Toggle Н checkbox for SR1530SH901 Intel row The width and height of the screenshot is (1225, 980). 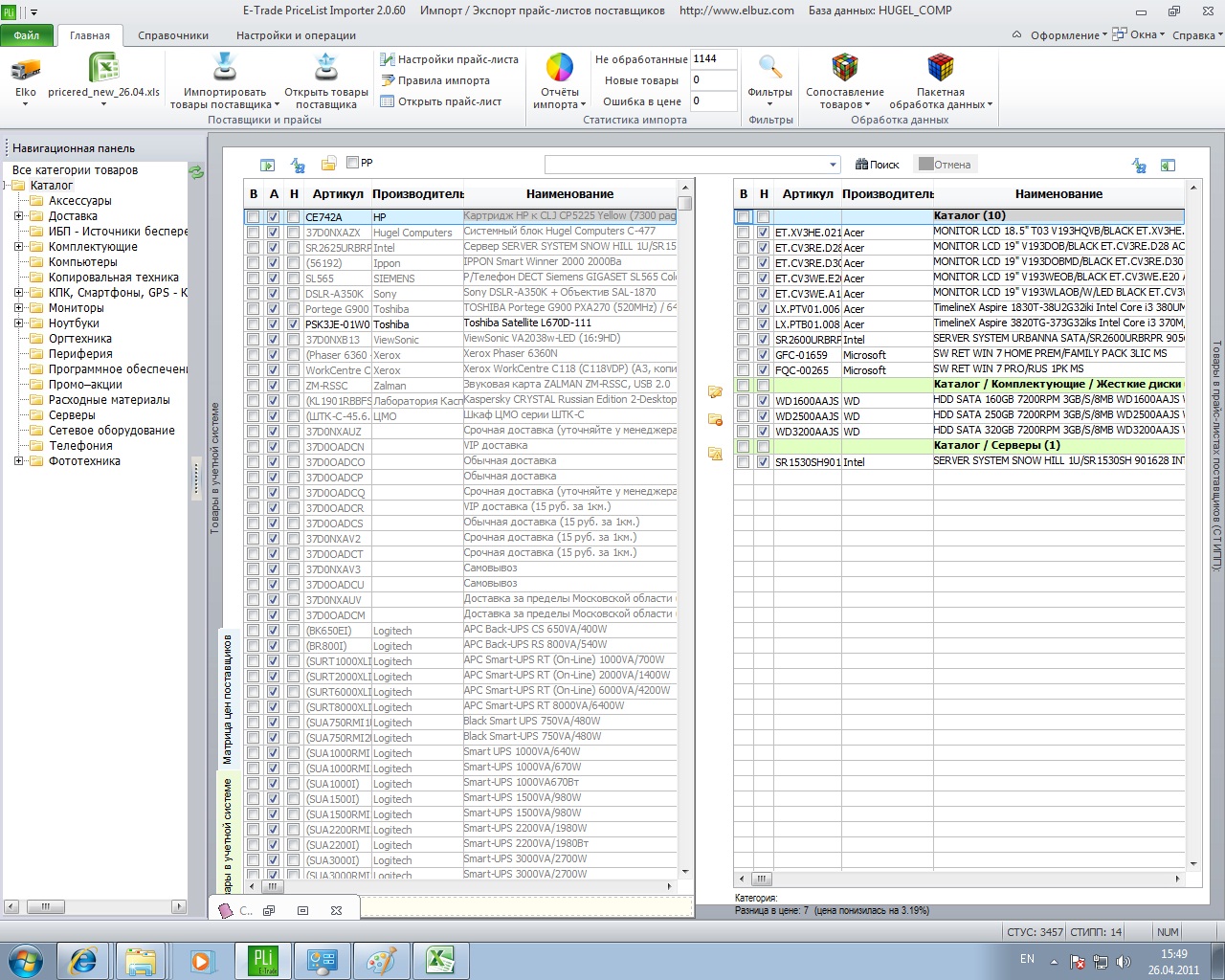763,462
